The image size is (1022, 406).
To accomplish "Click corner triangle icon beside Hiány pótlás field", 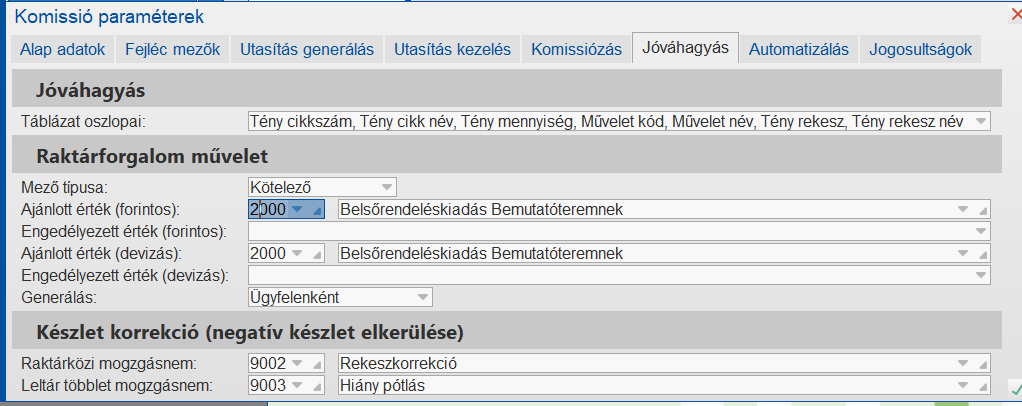I will click(x=983, y=386).
